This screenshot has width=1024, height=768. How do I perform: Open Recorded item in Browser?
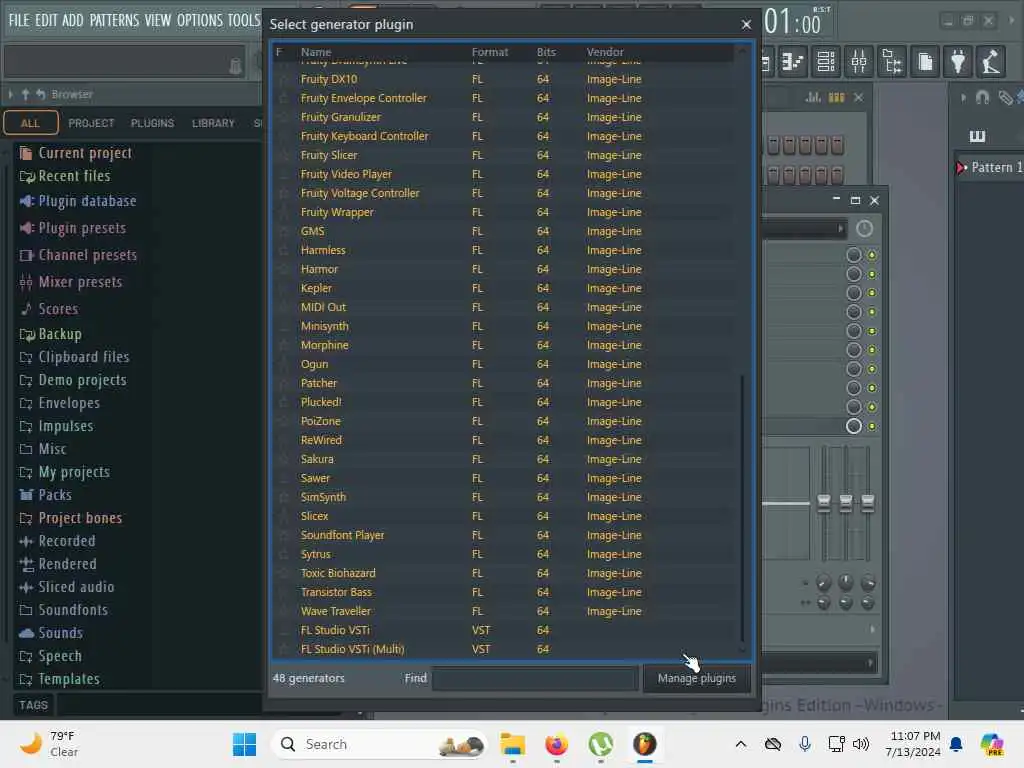pos(57,541)
